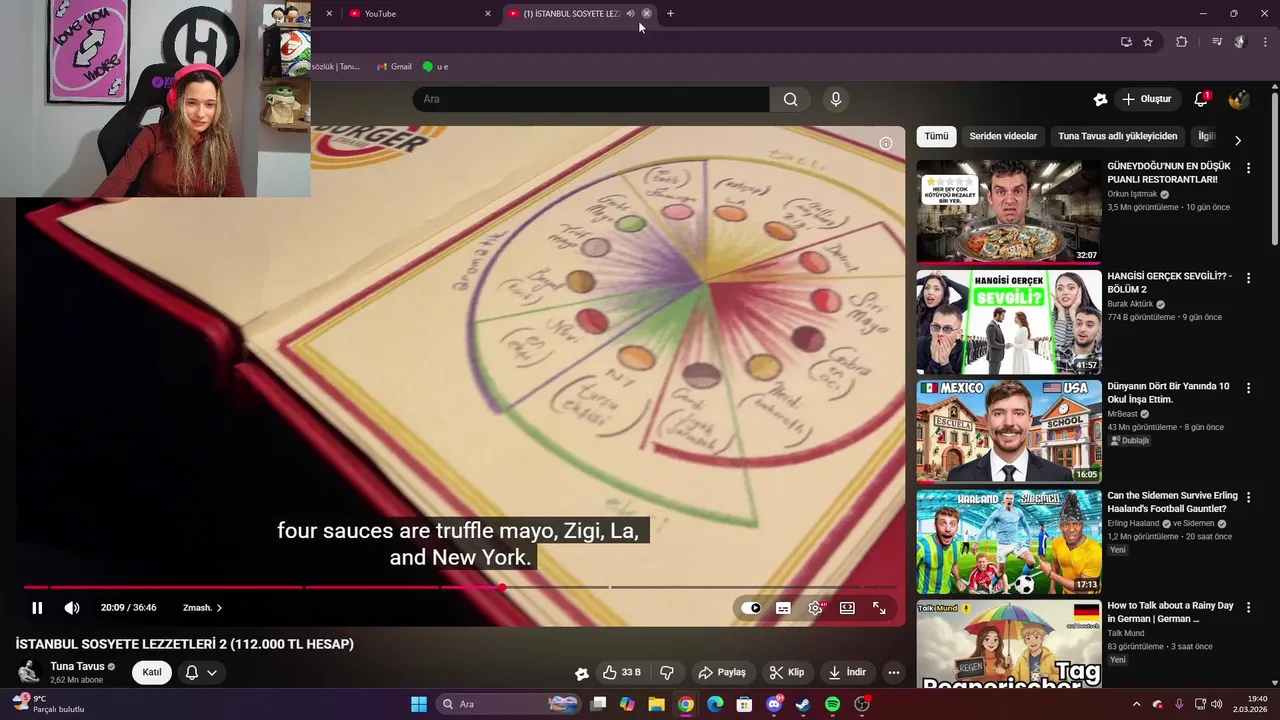Viewport: 1280px width, 720px height.
Task: Open the player settings gear
Action: tap(816, 608)
